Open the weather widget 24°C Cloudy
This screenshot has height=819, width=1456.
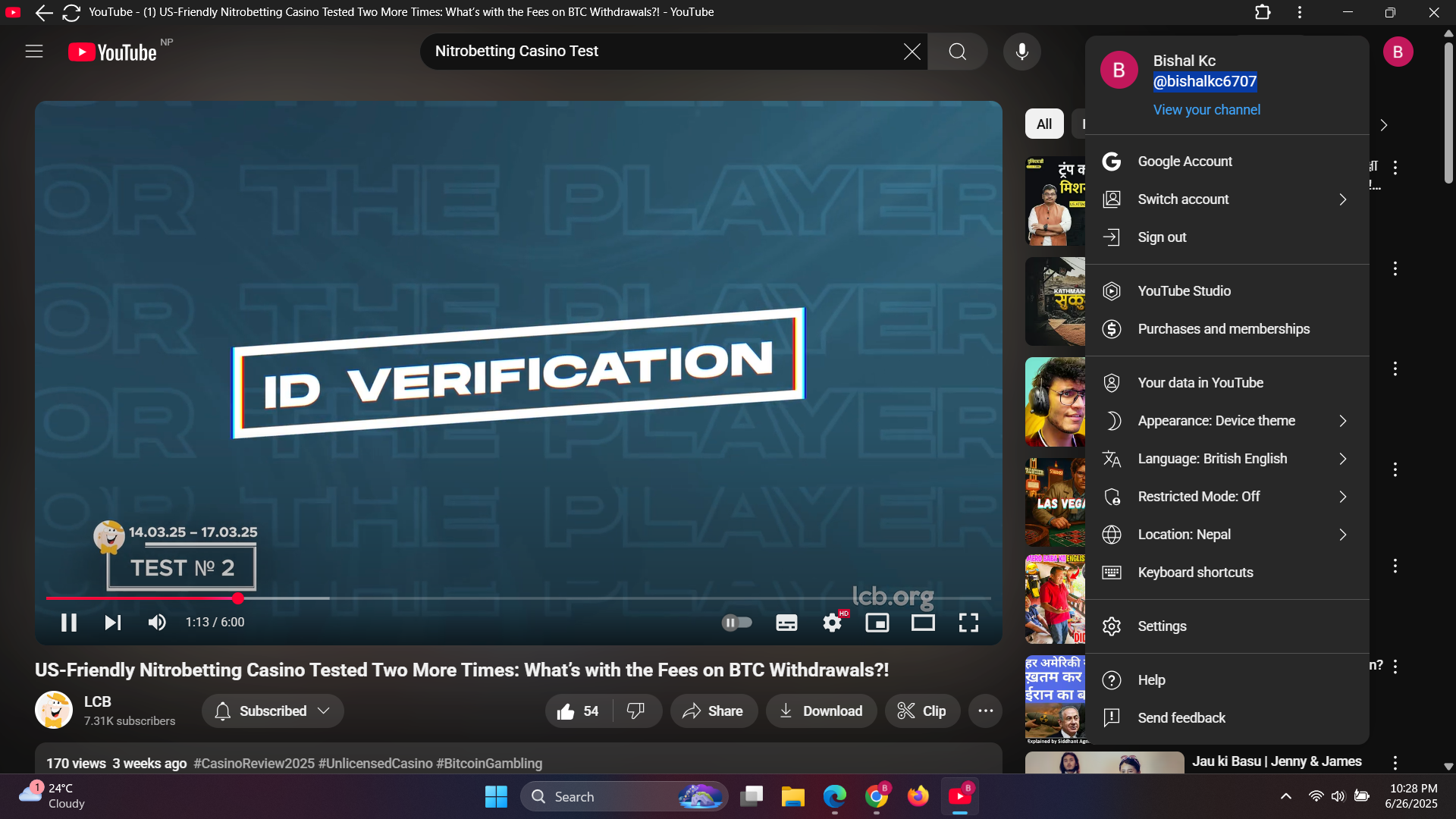(x=52, y=796)
